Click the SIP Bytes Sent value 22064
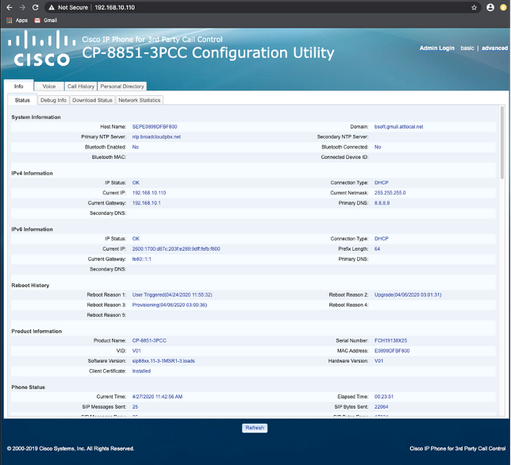 (381, 407)
